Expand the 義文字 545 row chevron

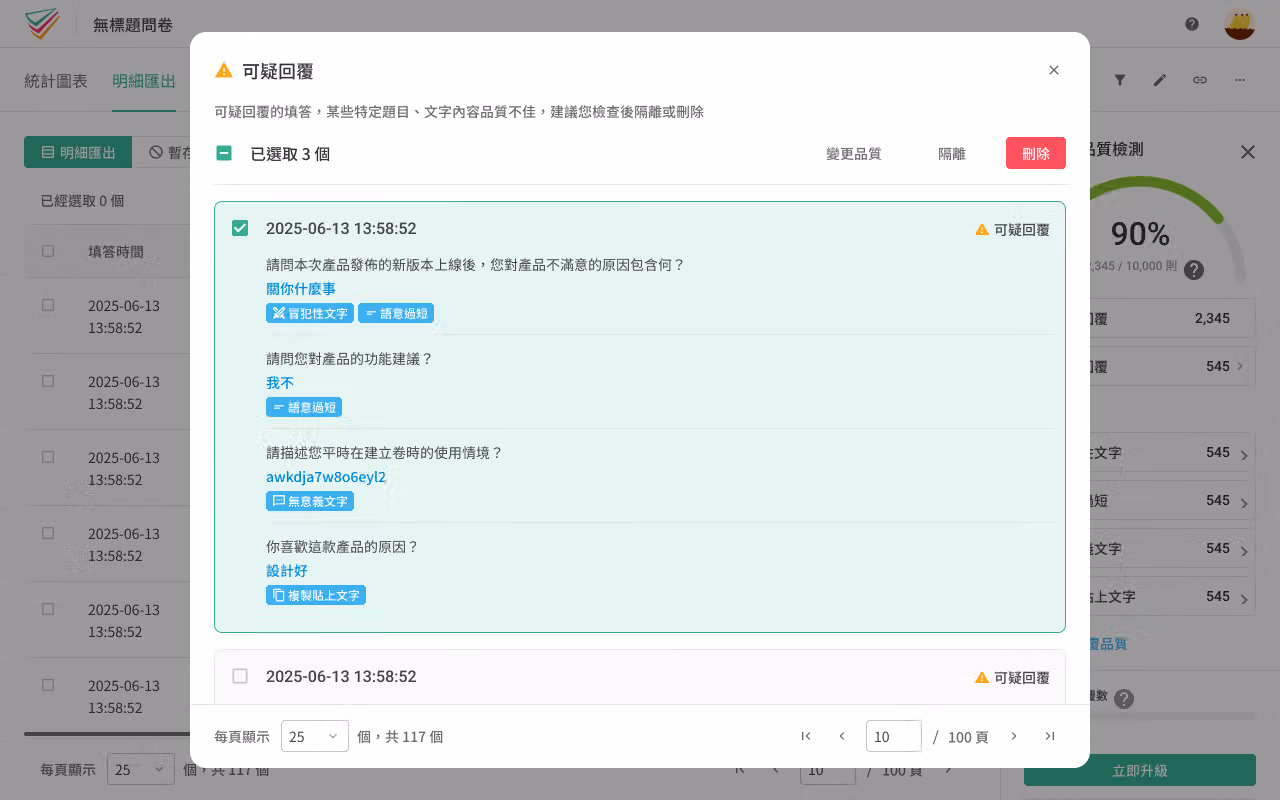1244,551
